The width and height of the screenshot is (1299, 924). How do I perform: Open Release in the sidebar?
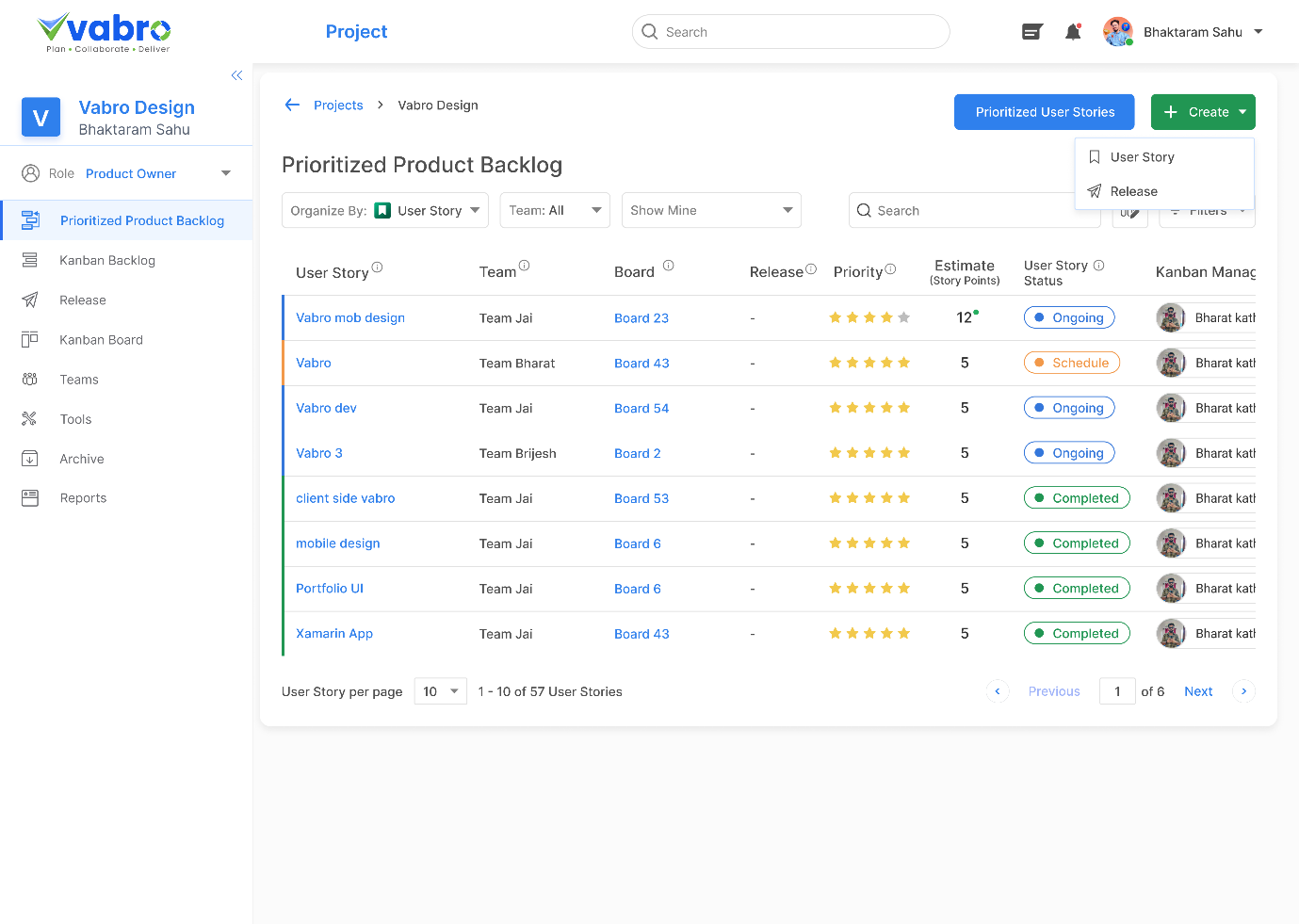[x=83, y=300]
